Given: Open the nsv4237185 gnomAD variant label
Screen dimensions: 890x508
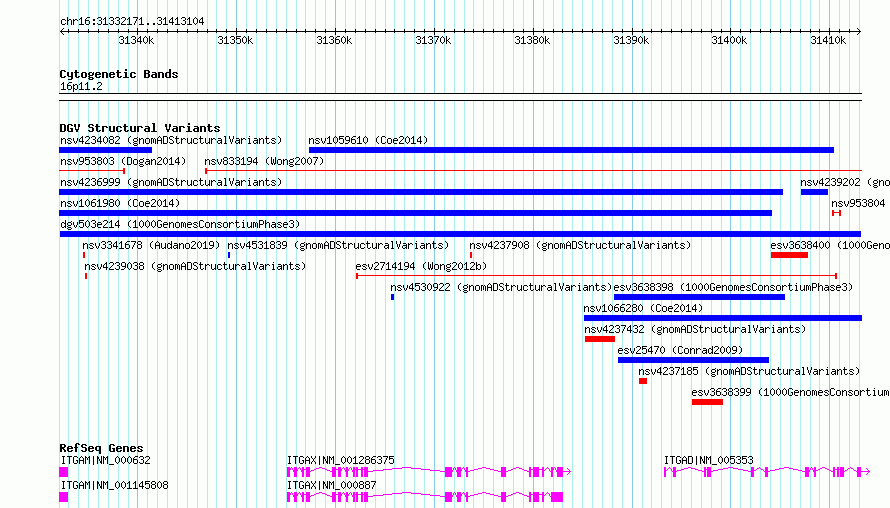Looking at the screenshot, I should (749, 372).
